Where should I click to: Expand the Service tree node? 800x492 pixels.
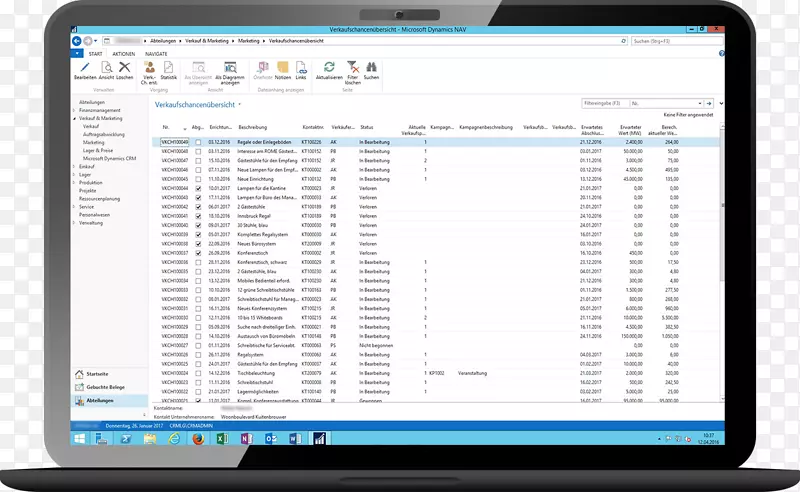(x=74, y=207)
